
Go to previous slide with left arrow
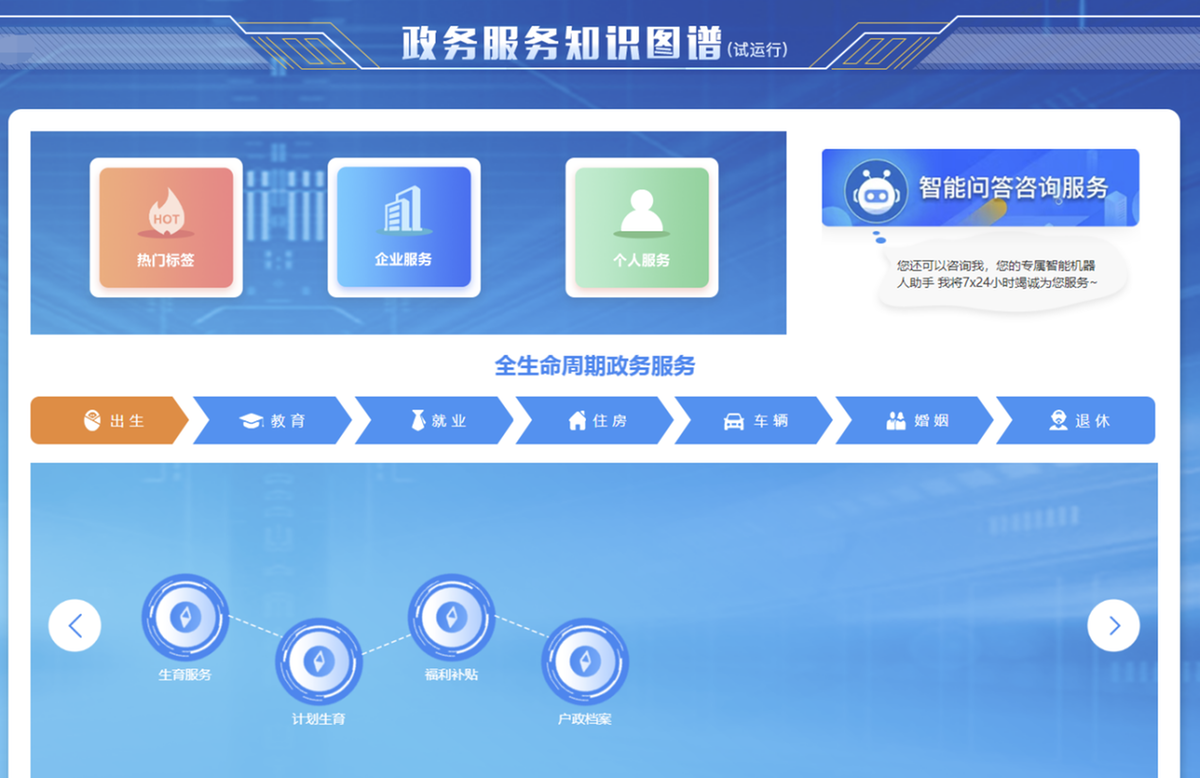click(x=75, y=626)
